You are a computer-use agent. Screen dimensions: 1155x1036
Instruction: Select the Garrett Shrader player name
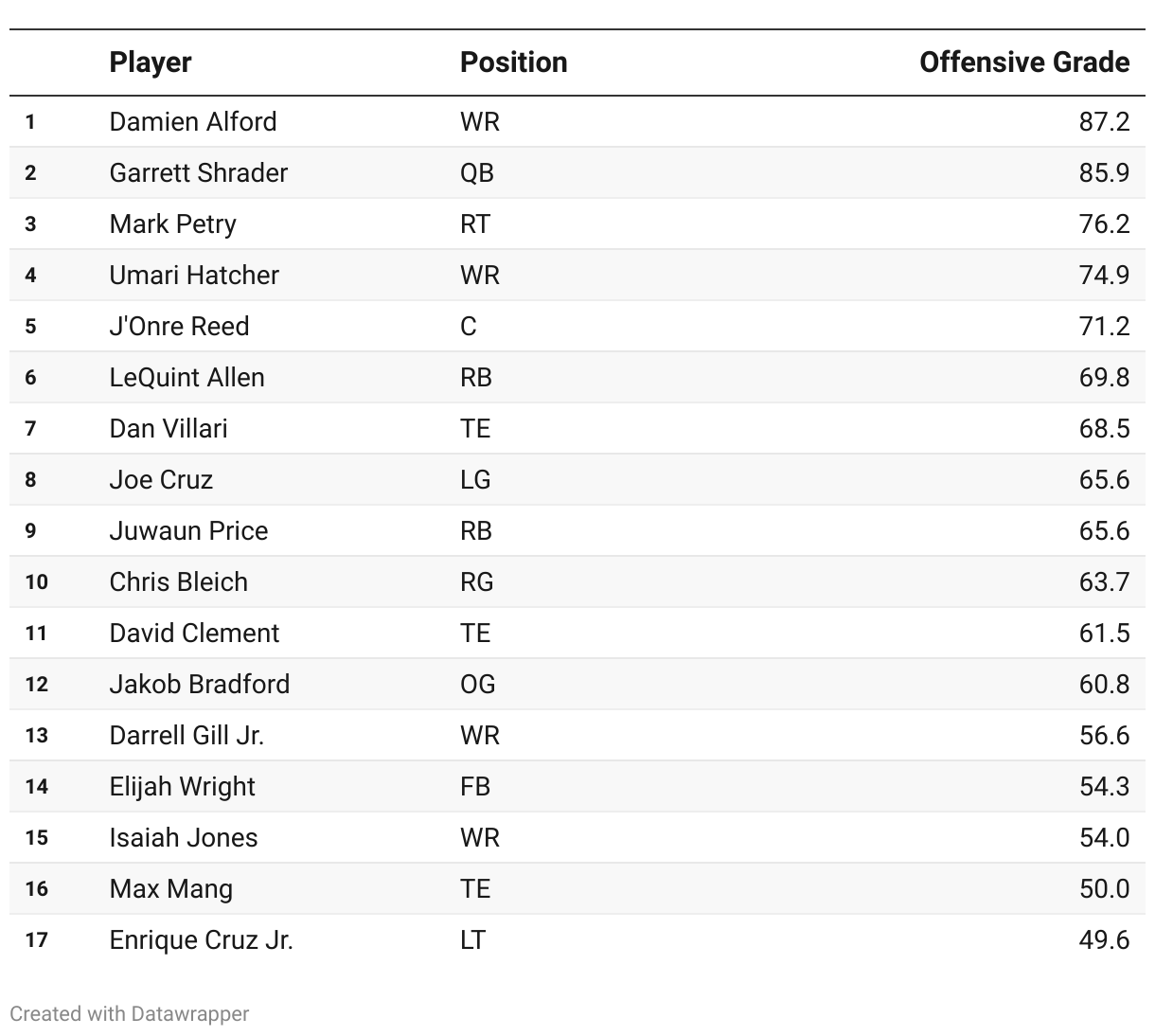pos(199,172)
